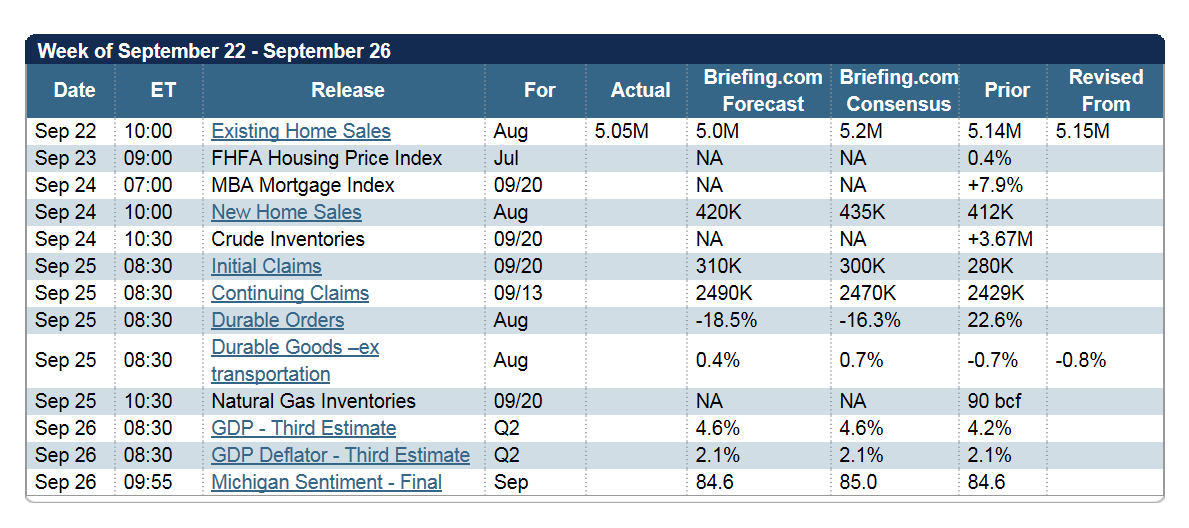This screenshot has height=528, width=1189.
Task: Open the New Home Sales link
Action: pyautogui.click(x=286, y=212)
